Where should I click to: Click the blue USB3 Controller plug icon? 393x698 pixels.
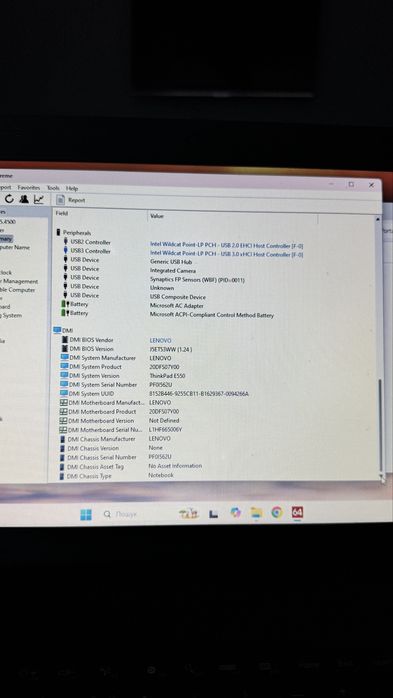tap(65, 251)
